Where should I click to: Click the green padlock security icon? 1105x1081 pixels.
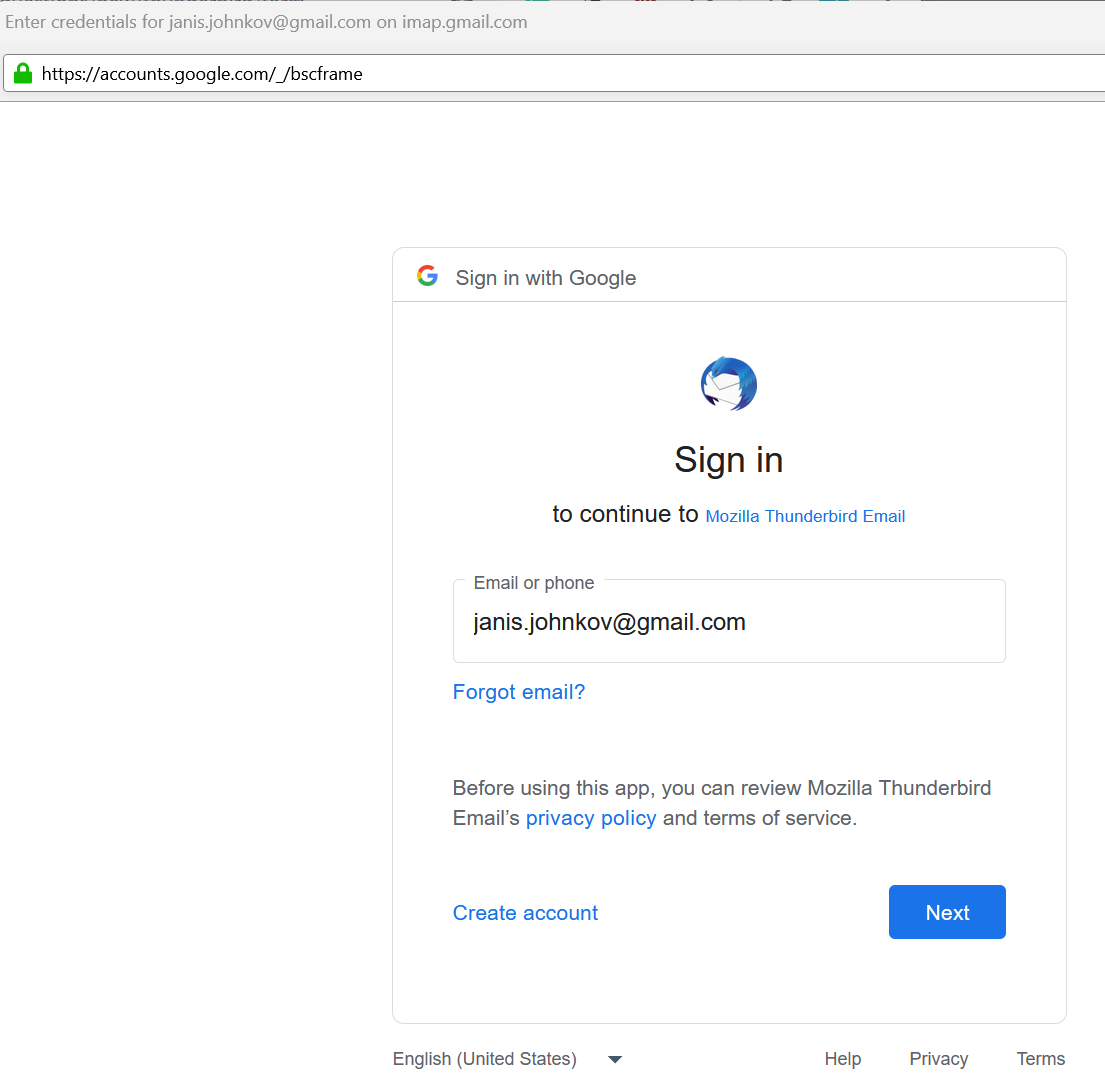click(23, 73)
